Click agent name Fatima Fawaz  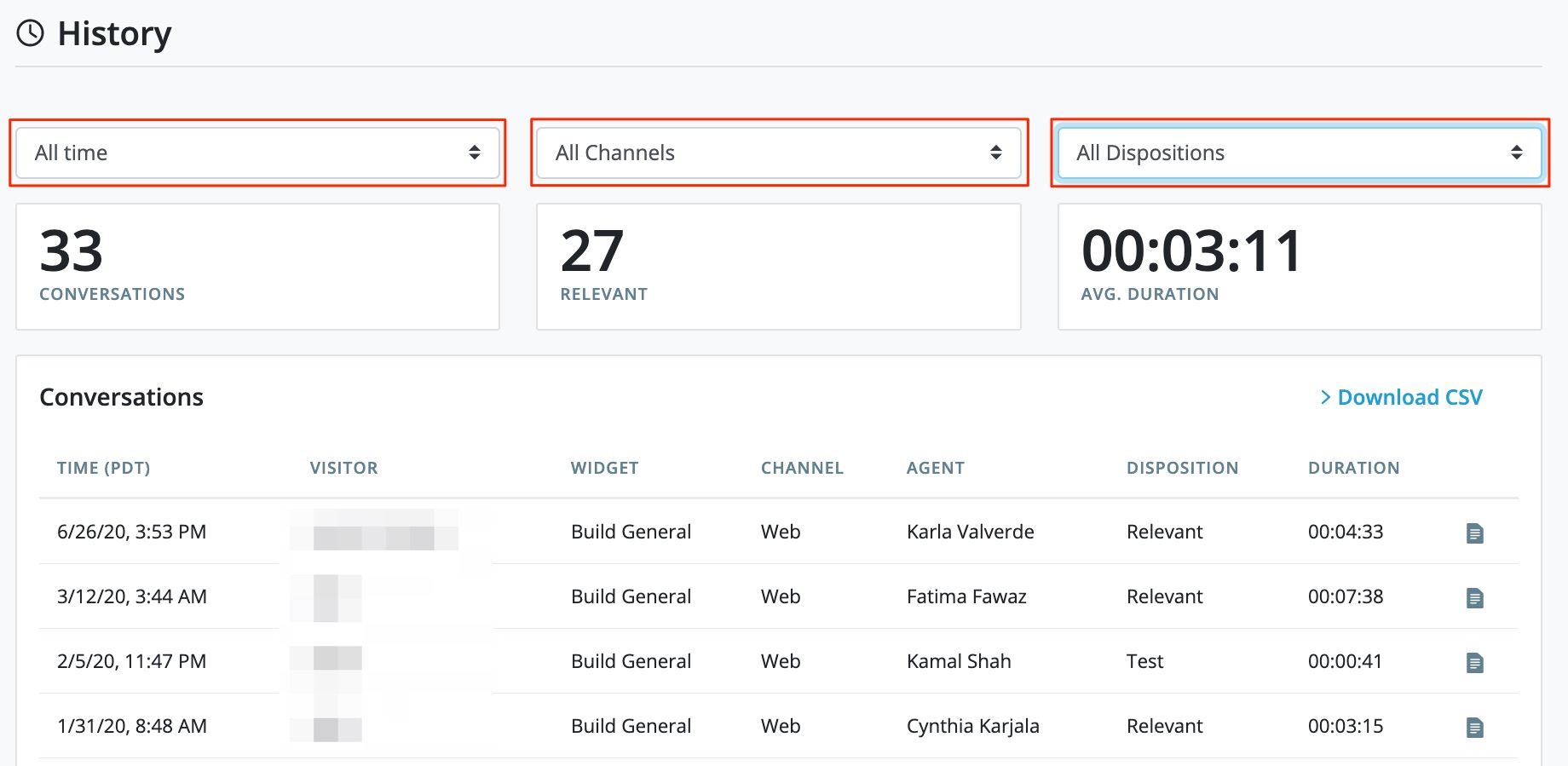click(966, 596)
